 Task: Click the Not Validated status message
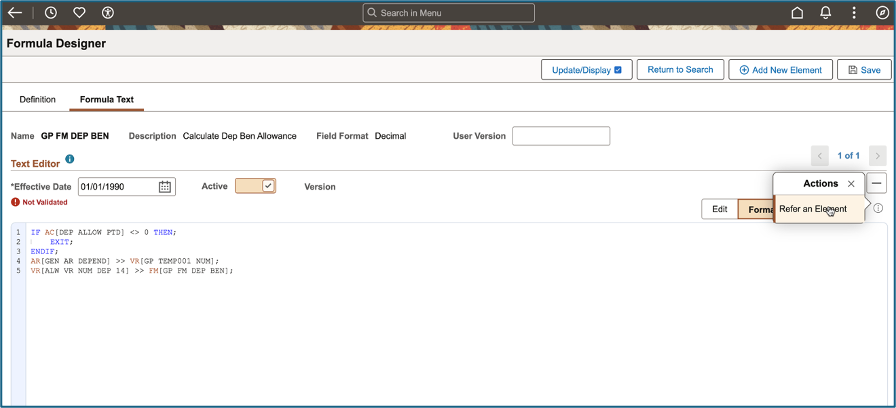(39, 202)
